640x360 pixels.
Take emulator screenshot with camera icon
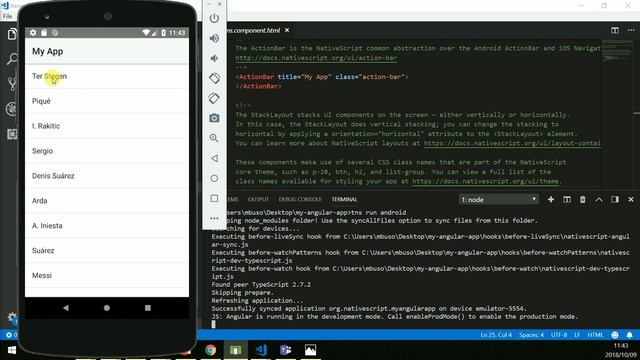click(x=214, y=118)
